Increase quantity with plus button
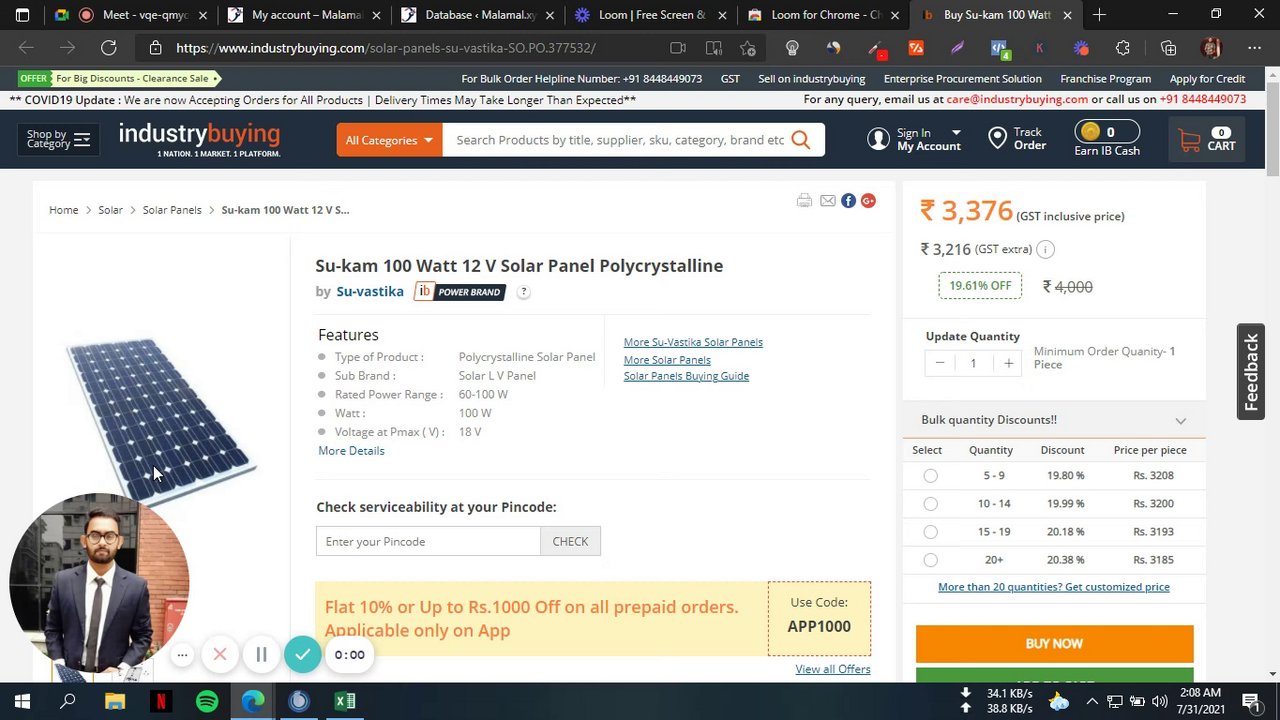Image resolution: width=1280 pixels, height=720 pixels. [x=1008, y=363]
